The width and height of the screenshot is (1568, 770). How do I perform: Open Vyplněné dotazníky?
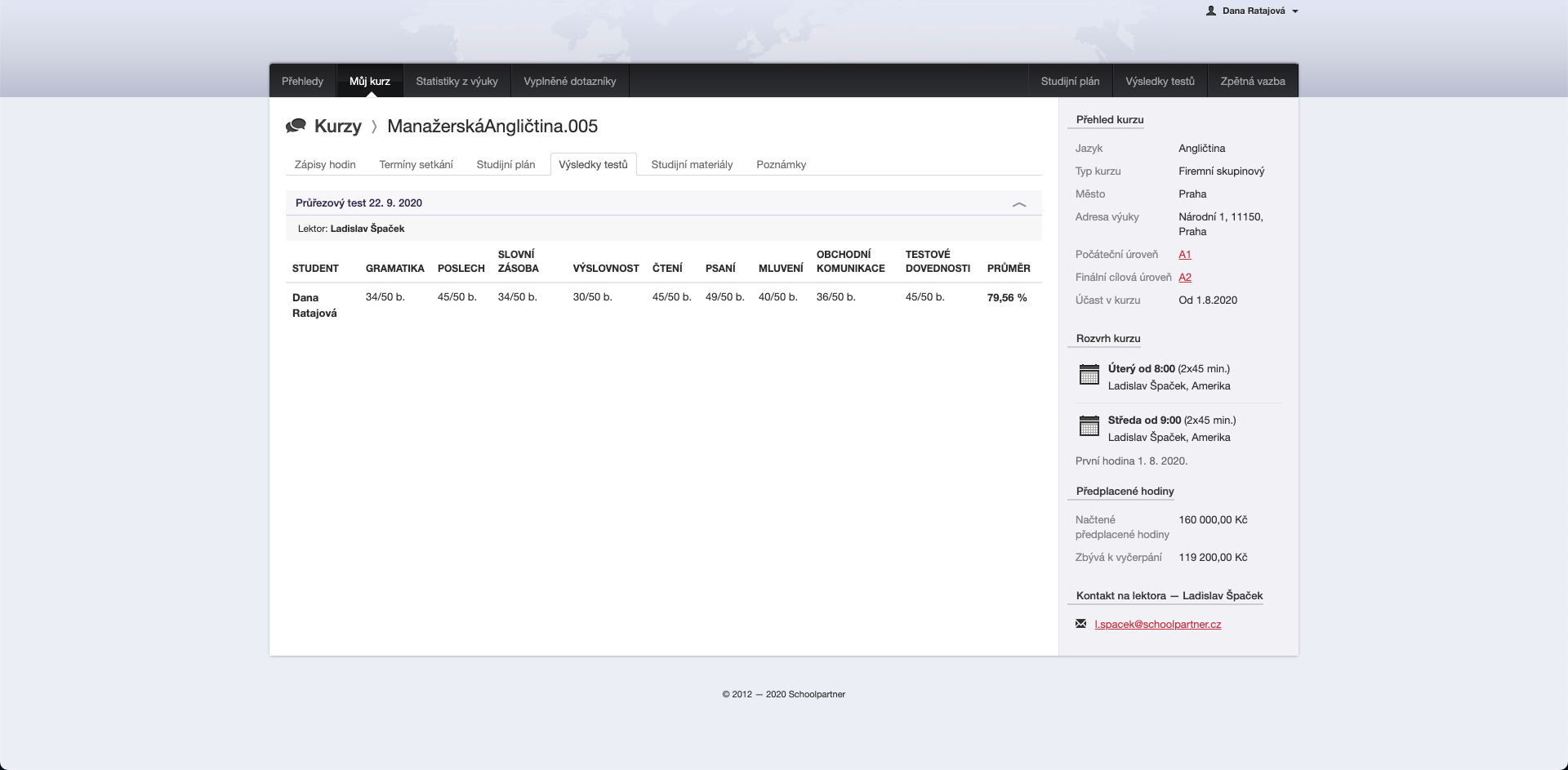[x=570, y=81]
